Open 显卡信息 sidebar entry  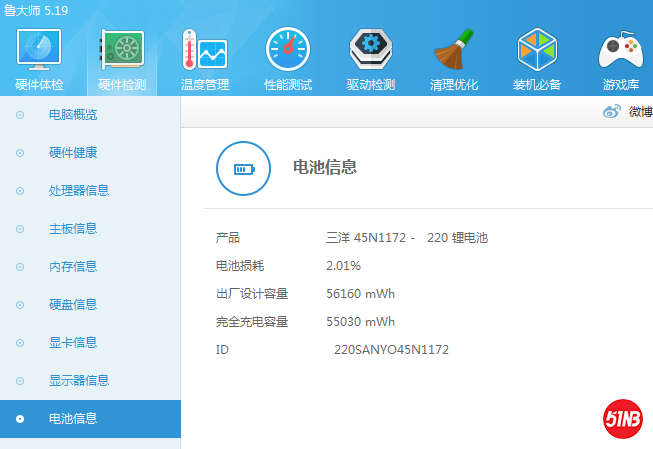73,343
